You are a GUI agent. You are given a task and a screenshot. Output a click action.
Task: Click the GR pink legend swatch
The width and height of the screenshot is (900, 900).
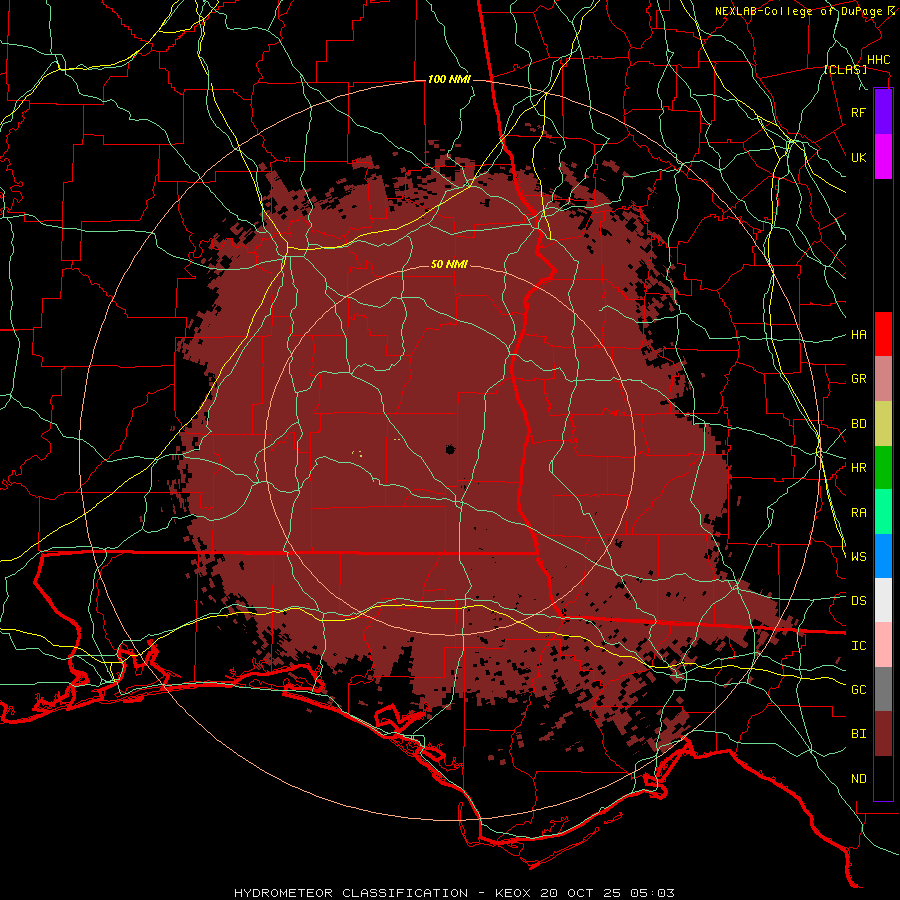[x=883, y=379]
